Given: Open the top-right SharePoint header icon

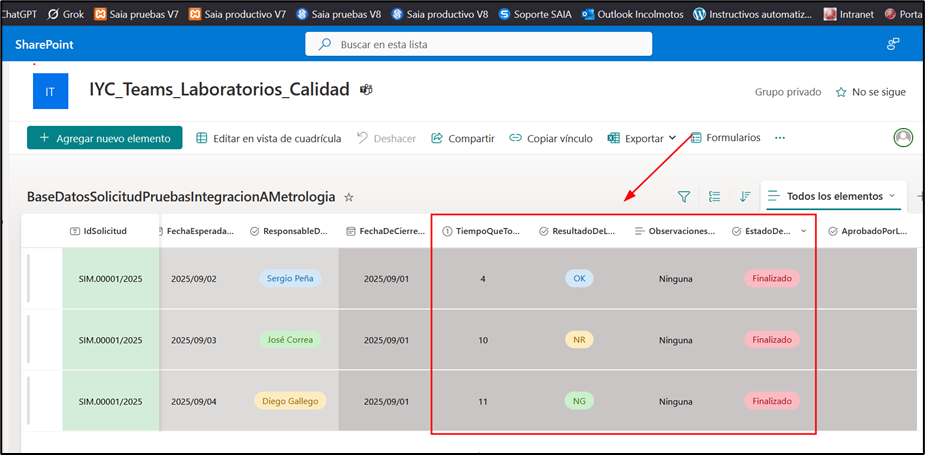Looking at the screenshot, I should click(893, 45).
